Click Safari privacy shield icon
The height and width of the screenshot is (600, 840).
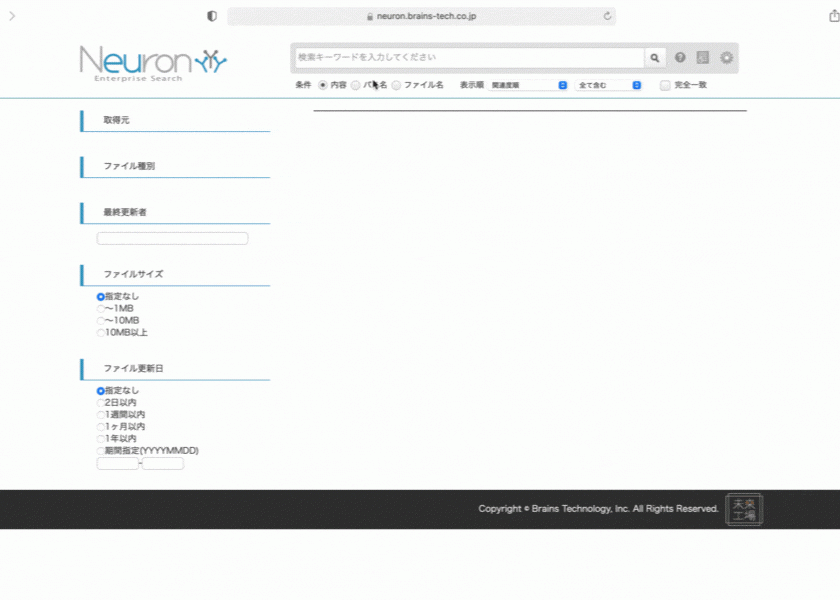tap(212, 16)
